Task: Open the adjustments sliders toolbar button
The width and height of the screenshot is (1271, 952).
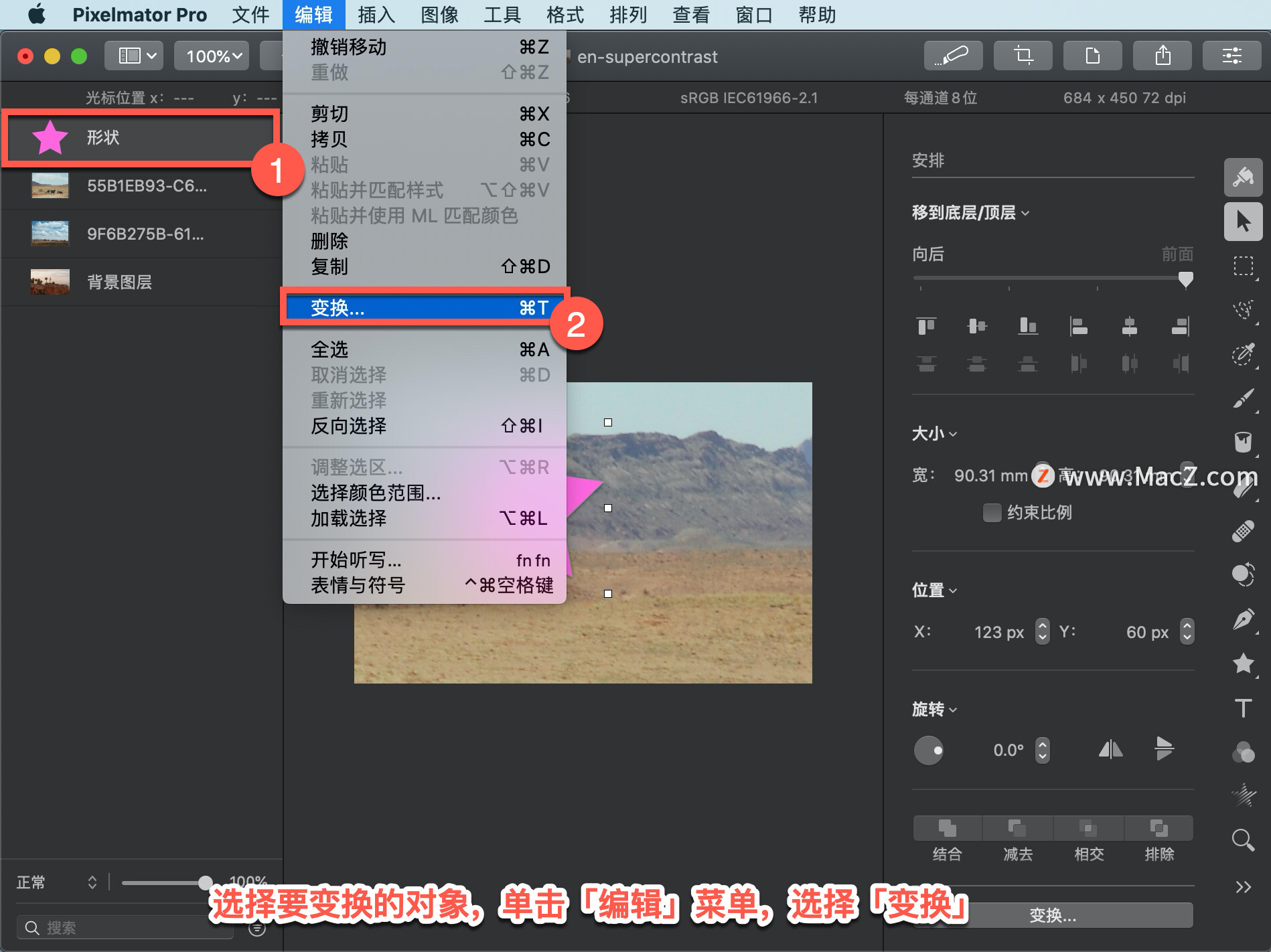Action: point(1231,56)
